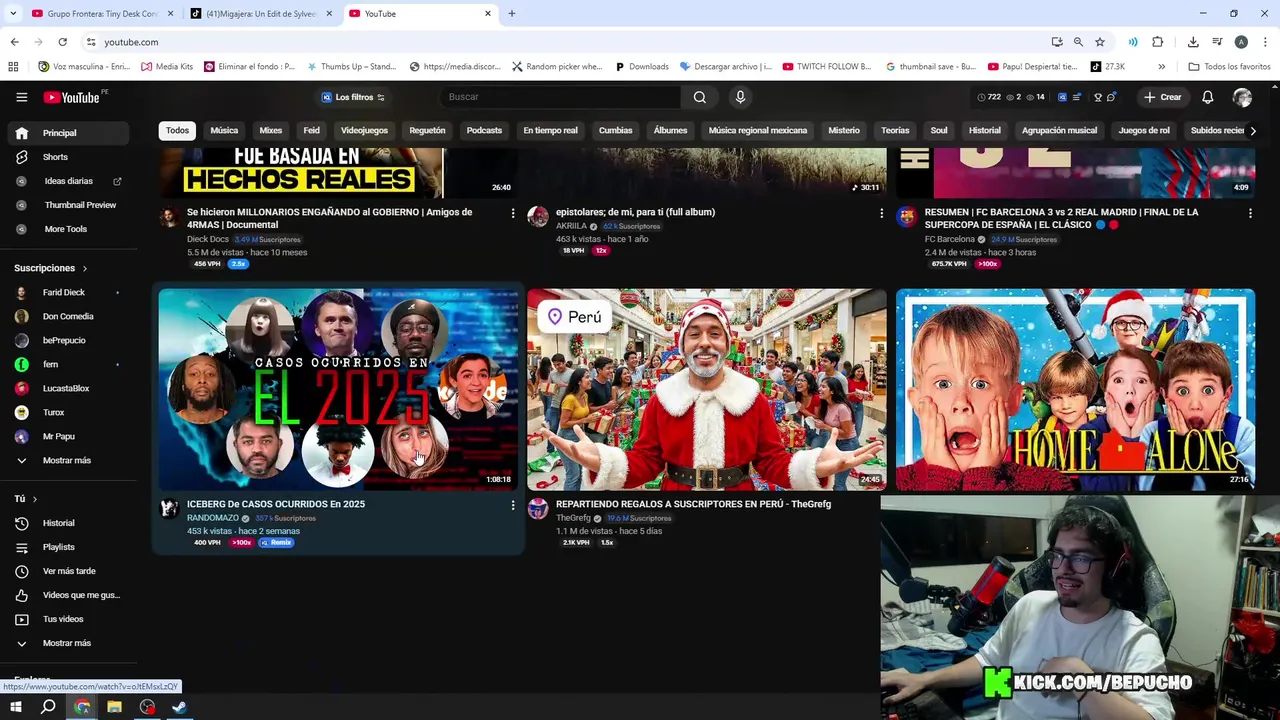Open REPARTIENDO REGALOS Perú video thumbnail
Viewport: 1280px width, 720px height.
[x=706, y=390]
